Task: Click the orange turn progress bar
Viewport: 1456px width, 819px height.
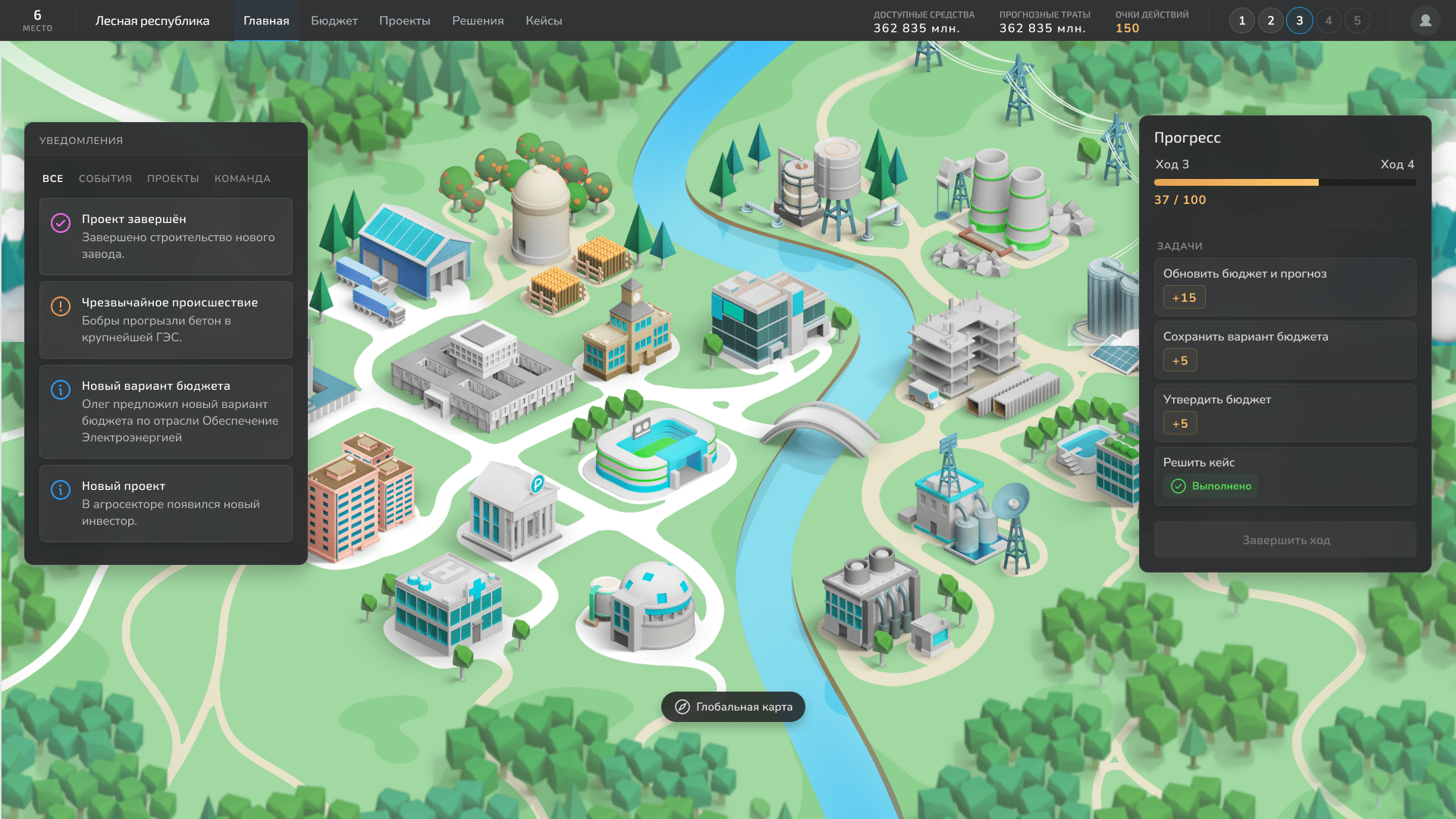Action: [x=1236, y=183]
